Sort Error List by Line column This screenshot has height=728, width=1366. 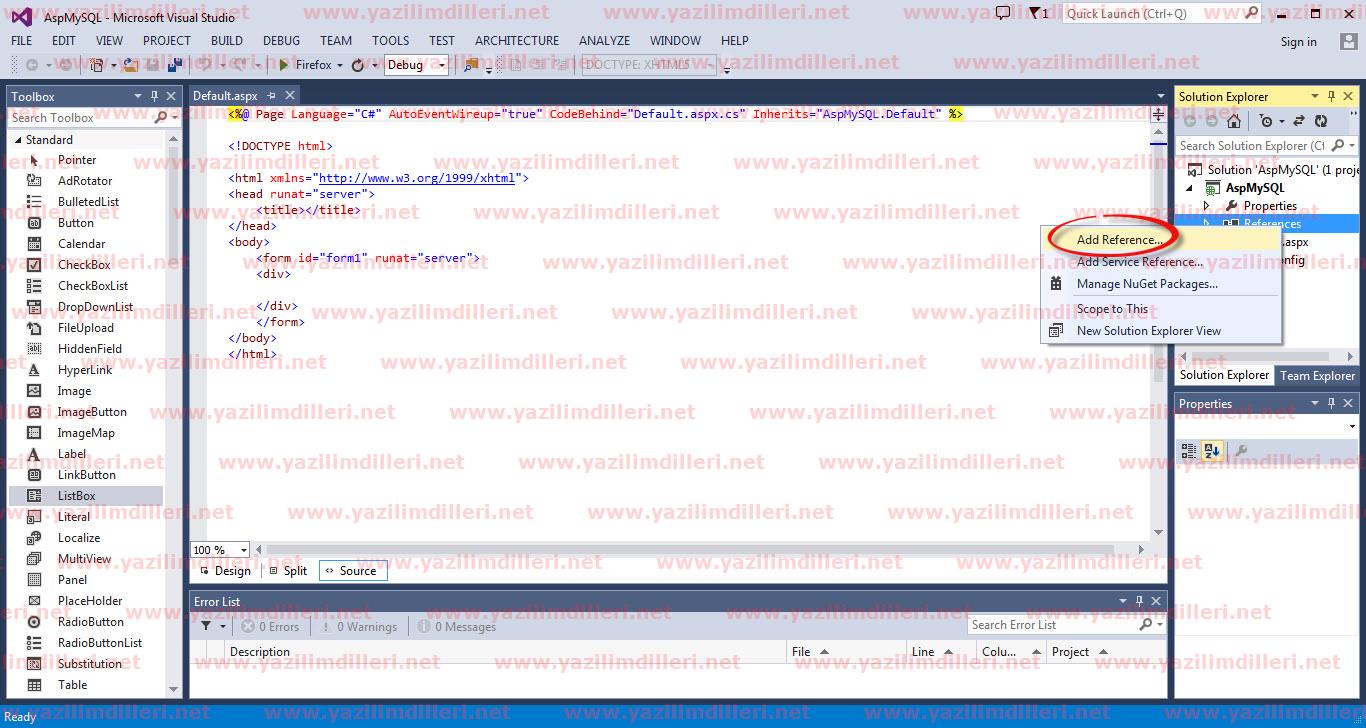941,652
